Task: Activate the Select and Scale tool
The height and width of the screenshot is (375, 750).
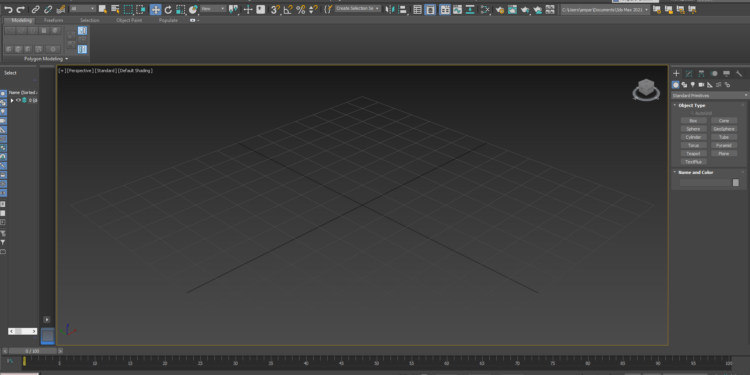Action: (x=181, y=9)
